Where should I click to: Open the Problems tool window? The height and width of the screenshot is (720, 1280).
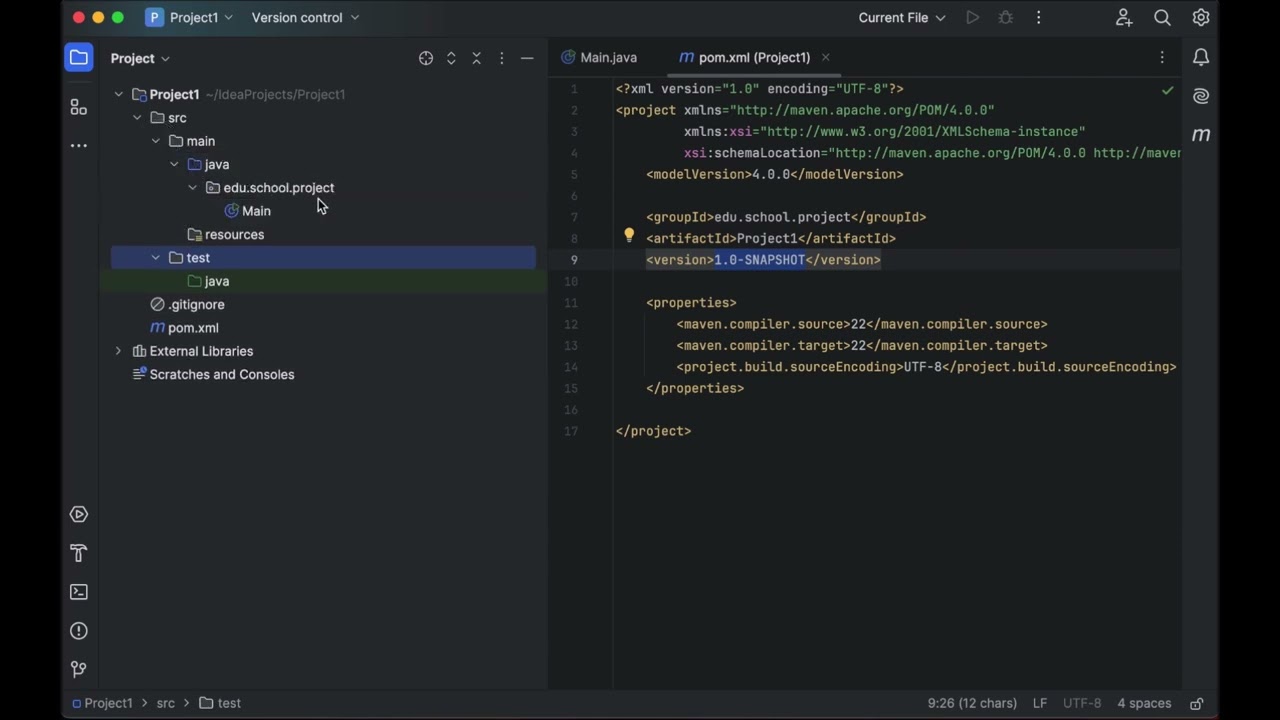click(x=79, y=631)
